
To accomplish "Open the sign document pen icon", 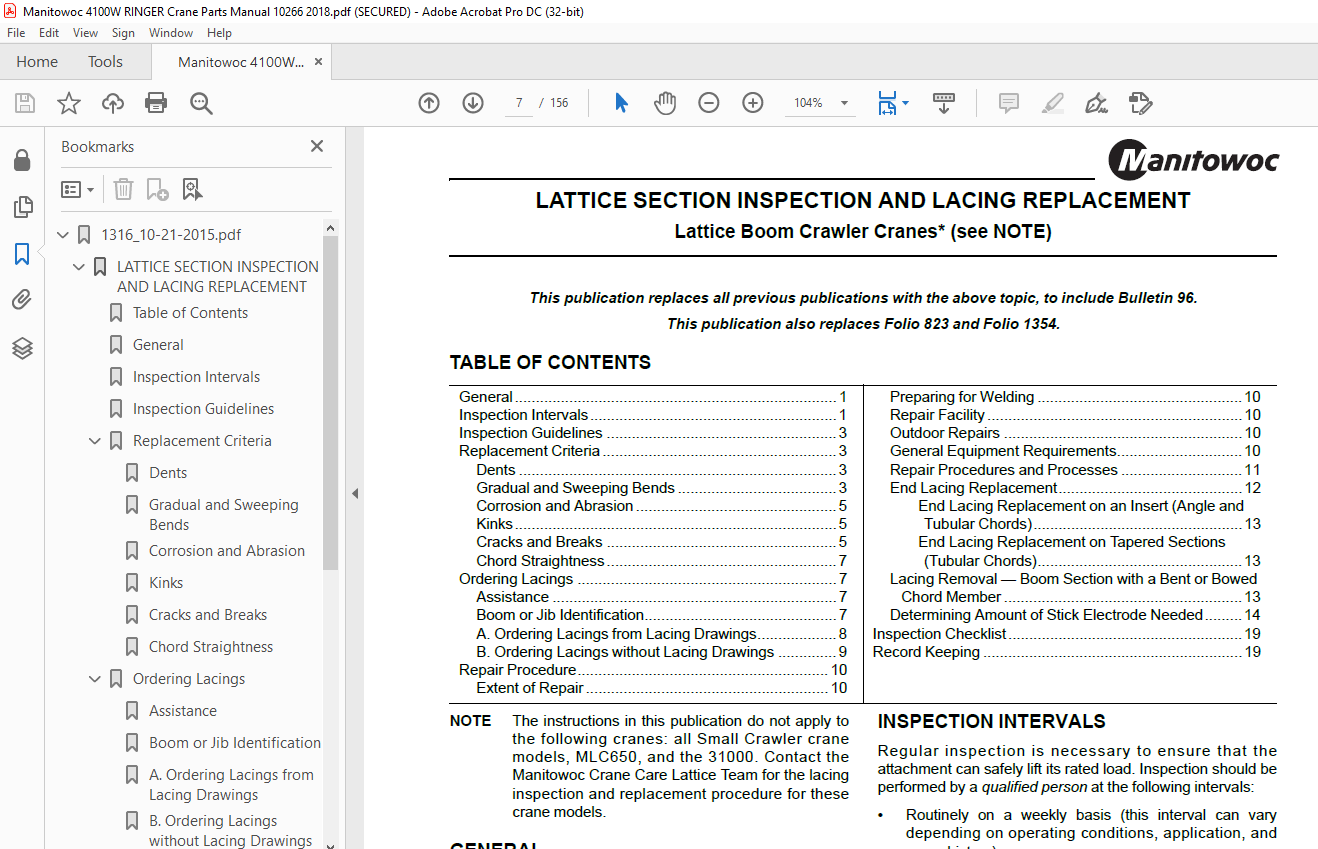I will coord(1096,103).
